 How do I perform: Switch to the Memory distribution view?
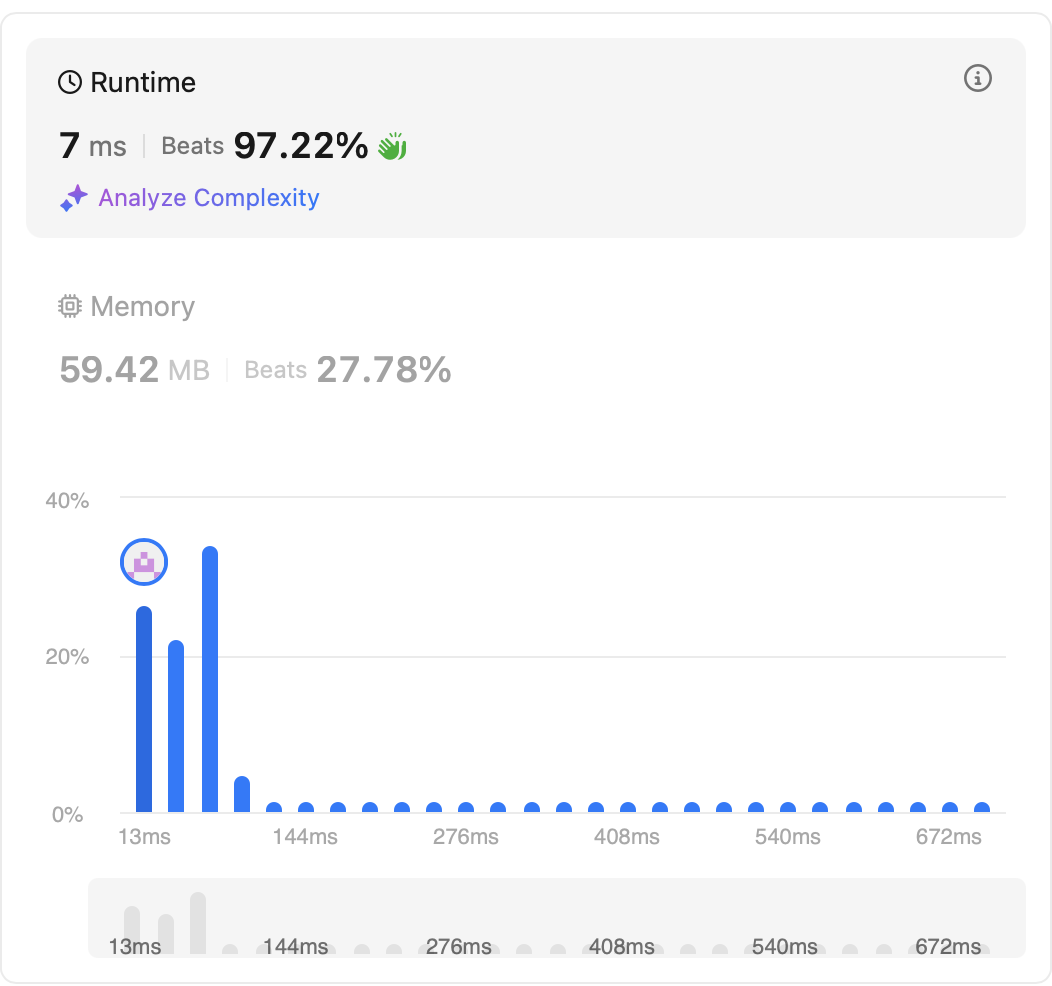tap(142, 307)
